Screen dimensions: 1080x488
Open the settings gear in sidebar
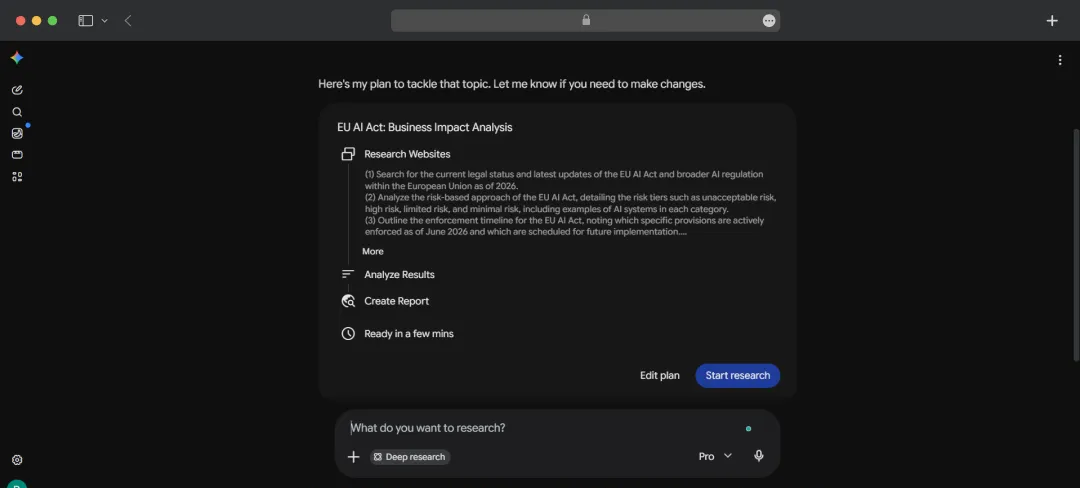point(17,460)
